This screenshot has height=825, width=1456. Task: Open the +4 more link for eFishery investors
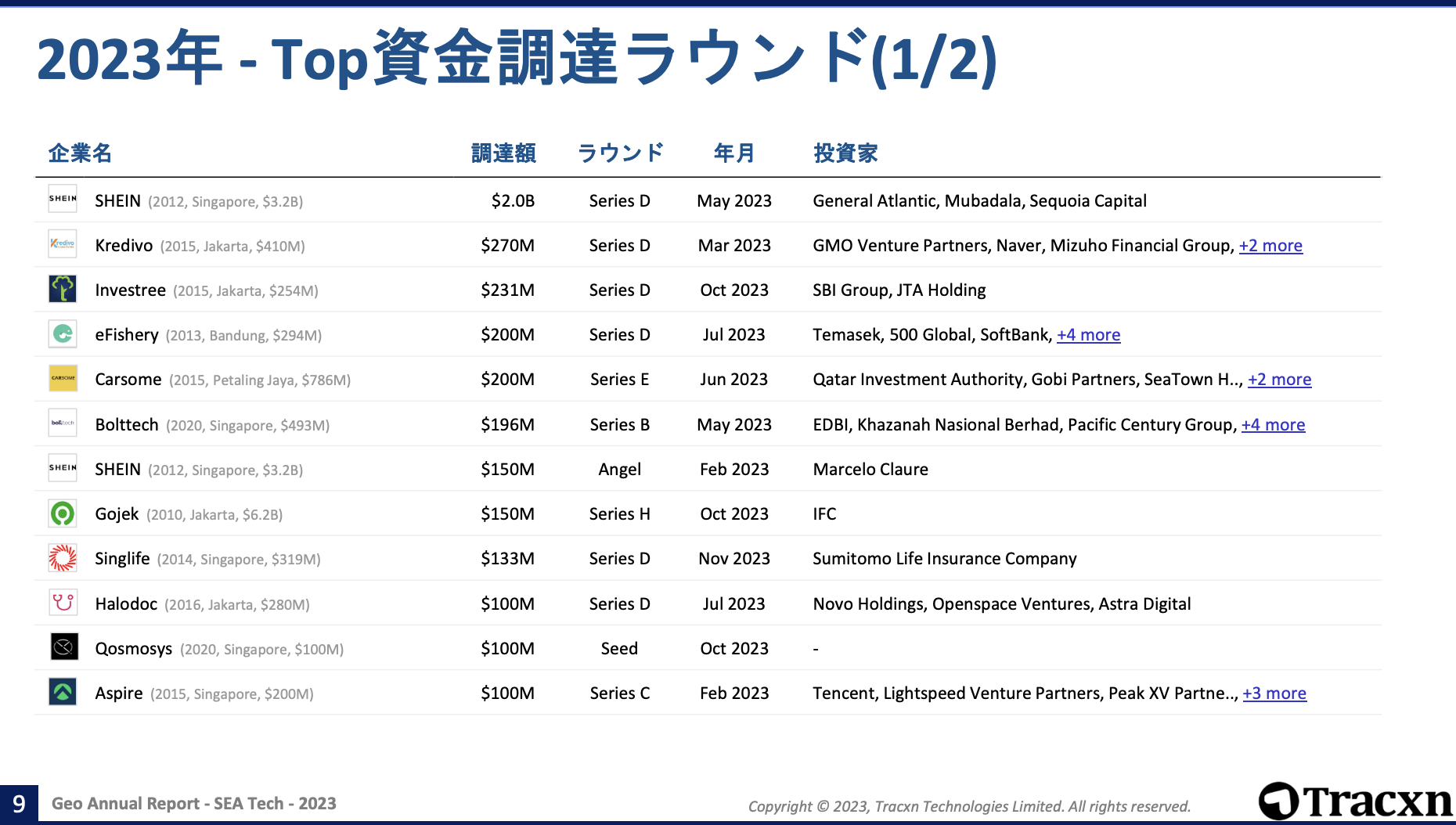pyautogui.click(x=1088, y=335)
